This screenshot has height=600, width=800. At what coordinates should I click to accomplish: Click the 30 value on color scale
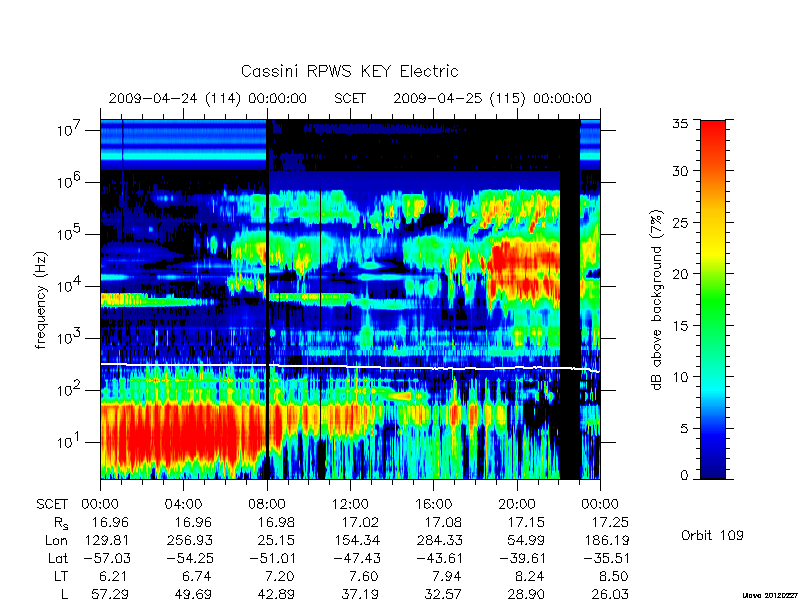680,171
